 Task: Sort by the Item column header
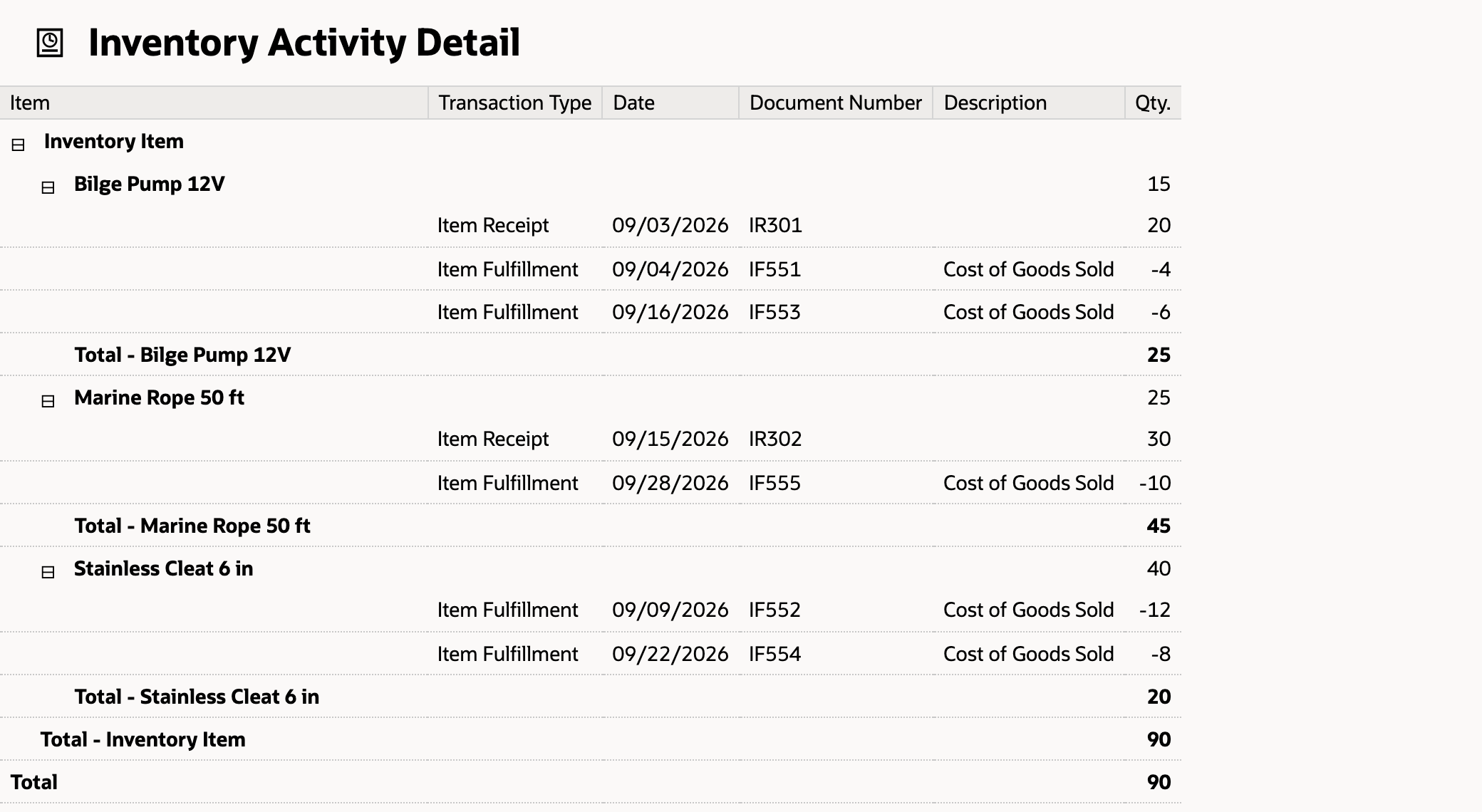pyautogui.click(x=214, y=103)
